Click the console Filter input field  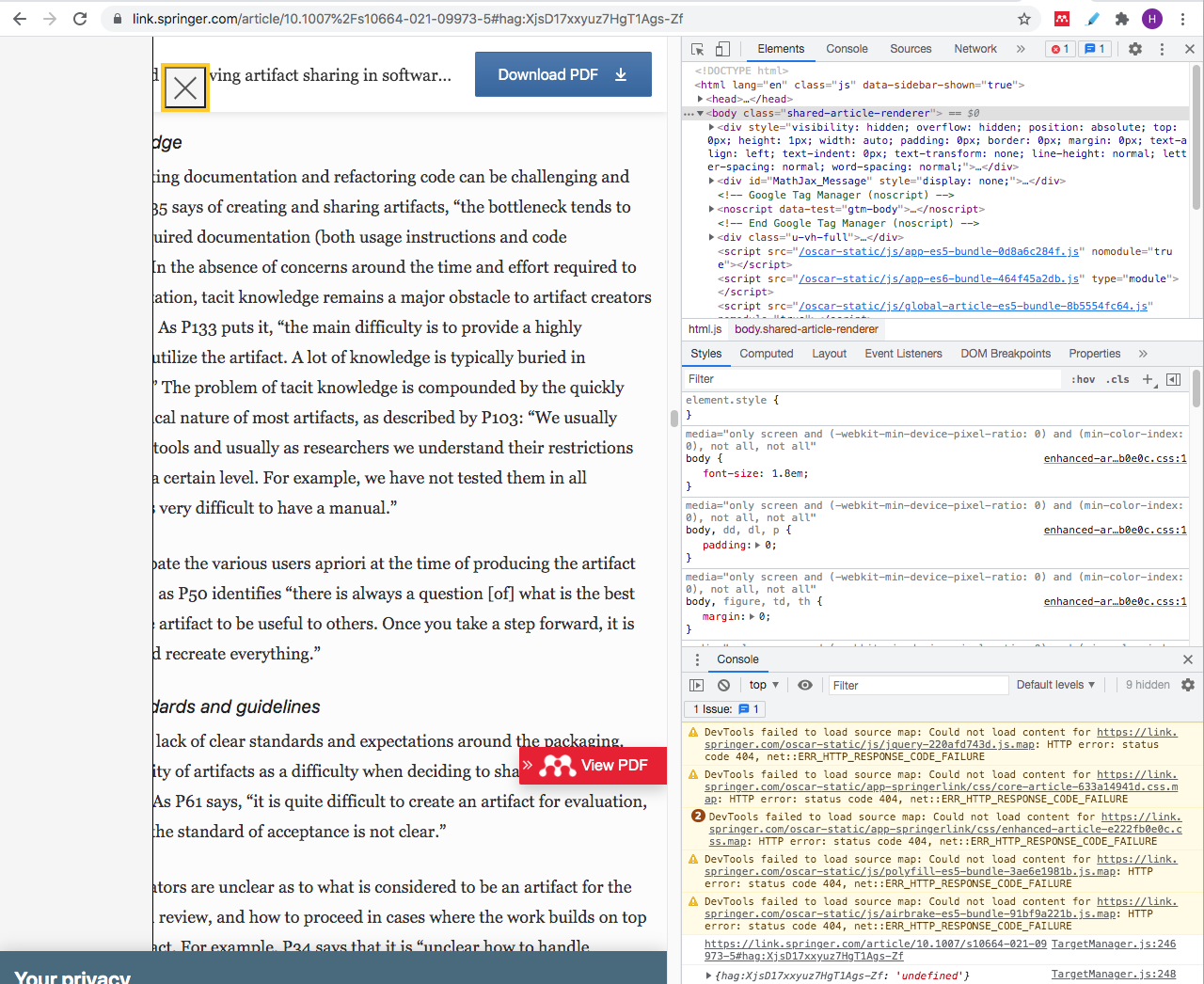[x=918, y=685]
